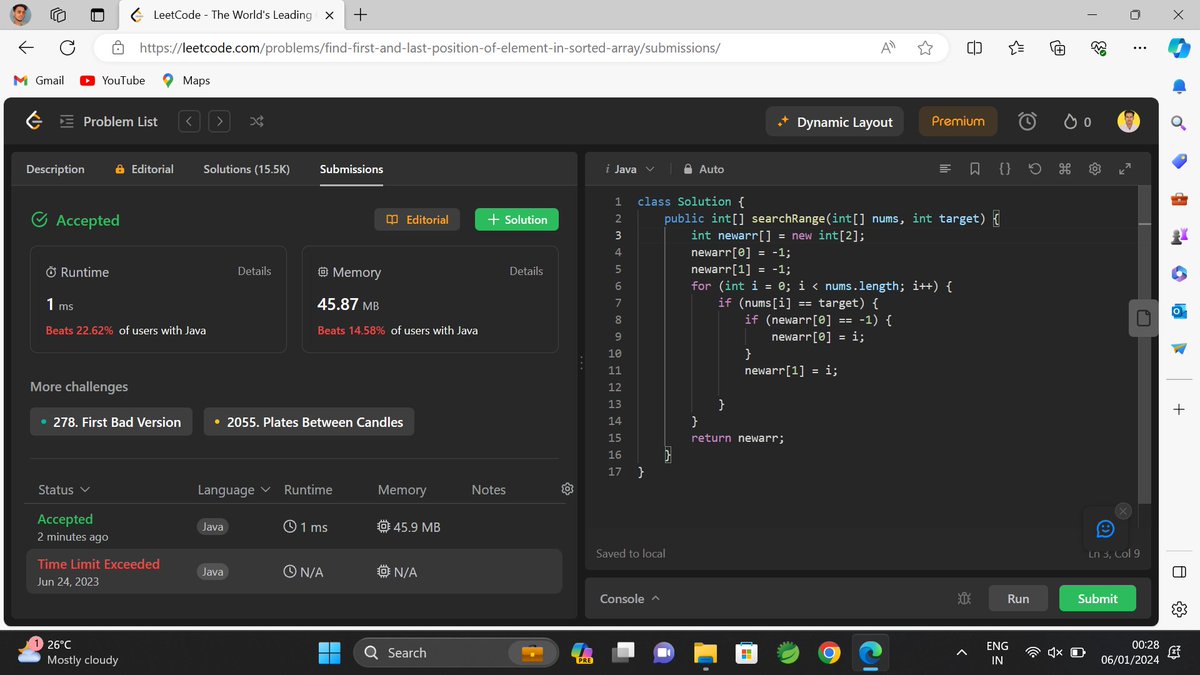Open YouTube bookmark

coord(113,80)
